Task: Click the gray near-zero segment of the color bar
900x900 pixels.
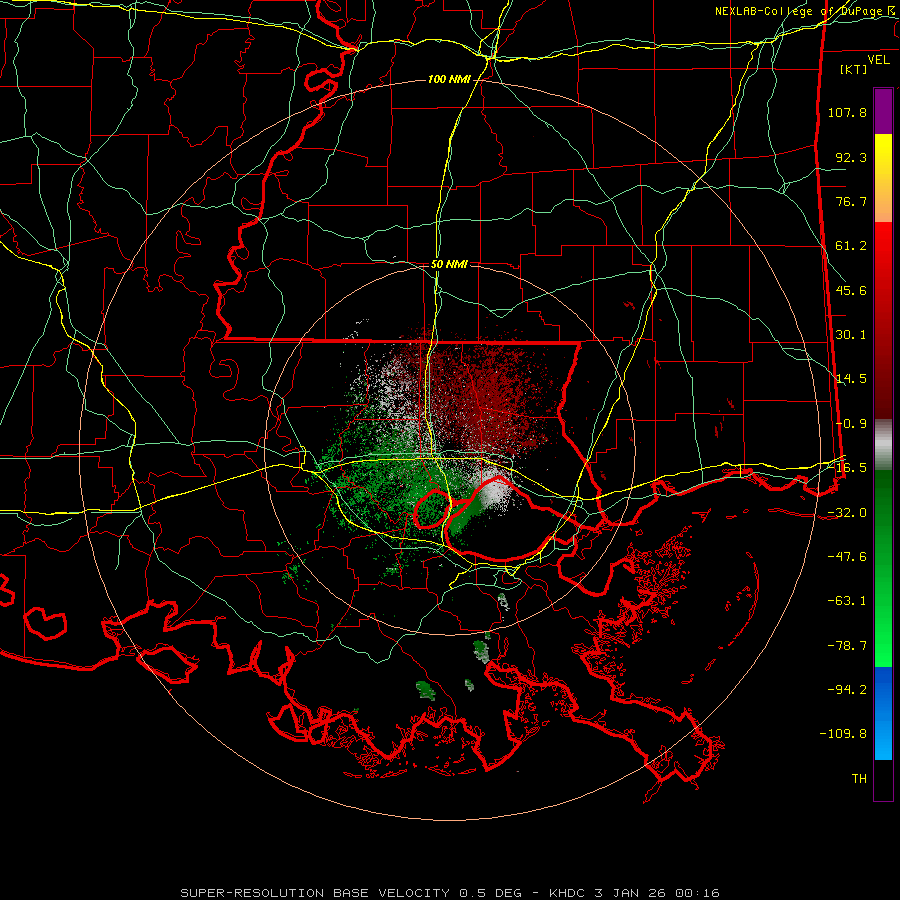Action: point(883,445)
